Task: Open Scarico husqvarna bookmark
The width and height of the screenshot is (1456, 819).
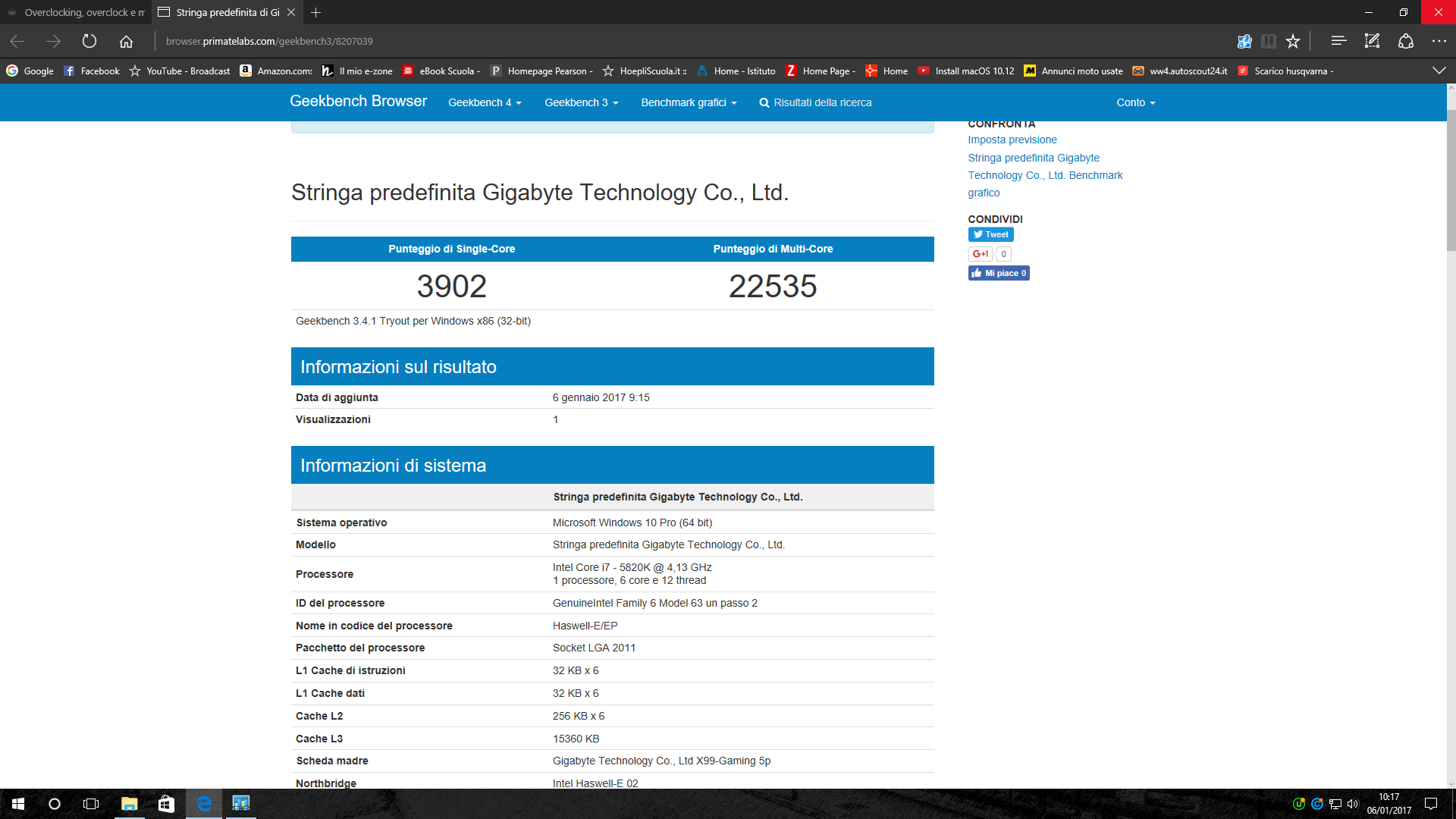Action: coord(1285,71)
